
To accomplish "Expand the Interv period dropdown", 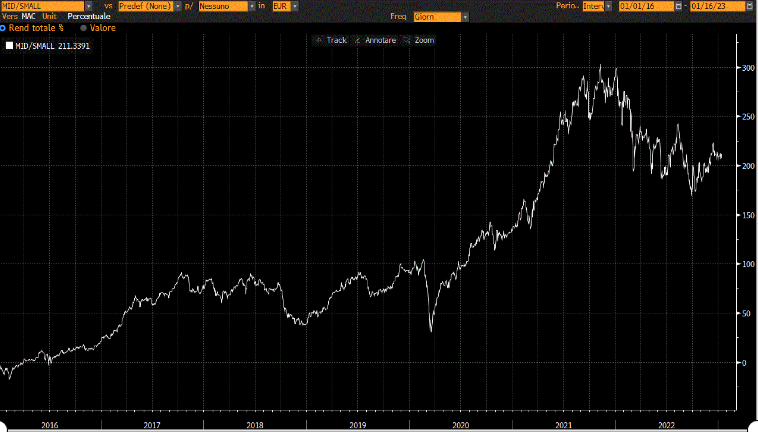I will 610,6.
